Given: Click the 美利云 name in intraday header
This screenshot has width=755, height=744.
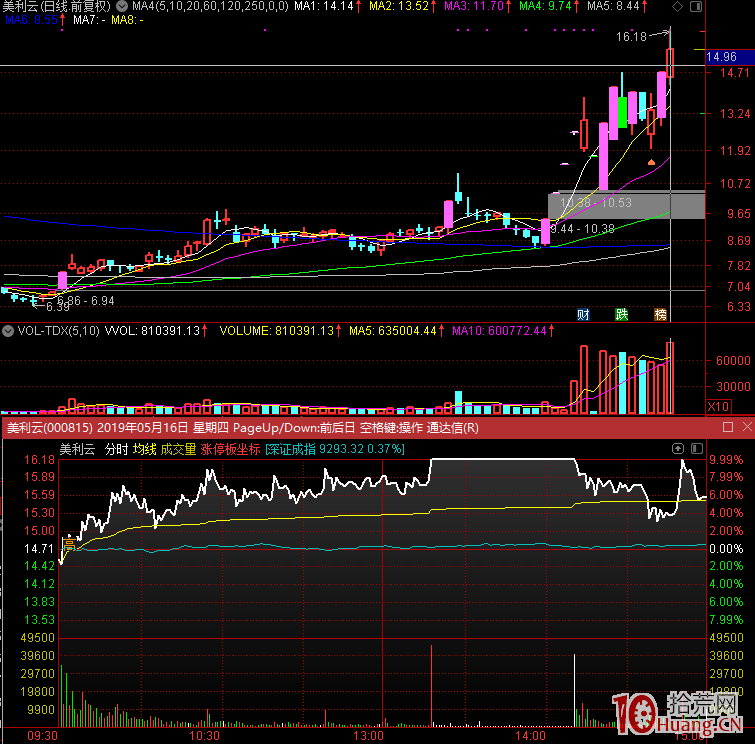Looking at the screenshot, I should click(77, 449).
